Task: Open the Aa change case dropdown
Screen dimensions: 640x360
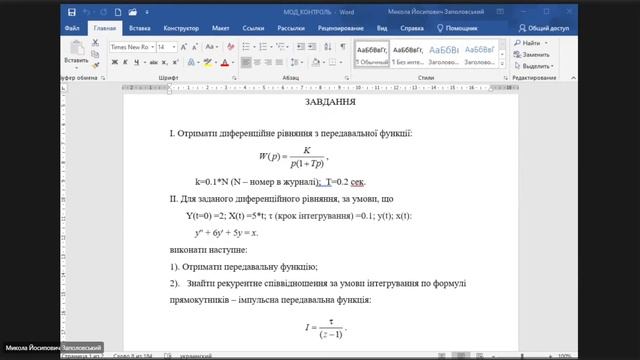Action: [211, 47]
